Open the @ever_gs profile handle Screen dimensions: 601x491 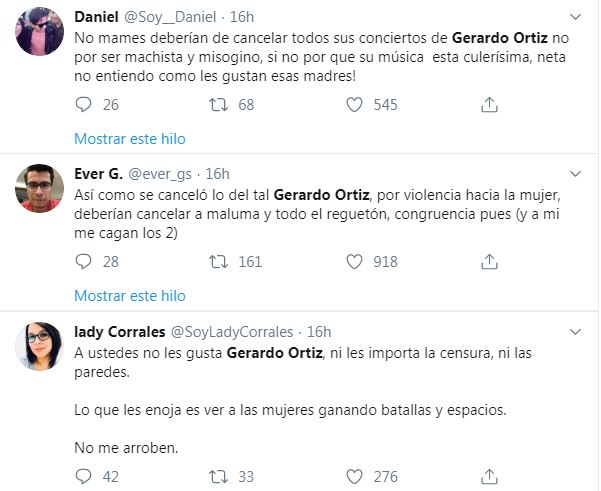tap(166, 174)
